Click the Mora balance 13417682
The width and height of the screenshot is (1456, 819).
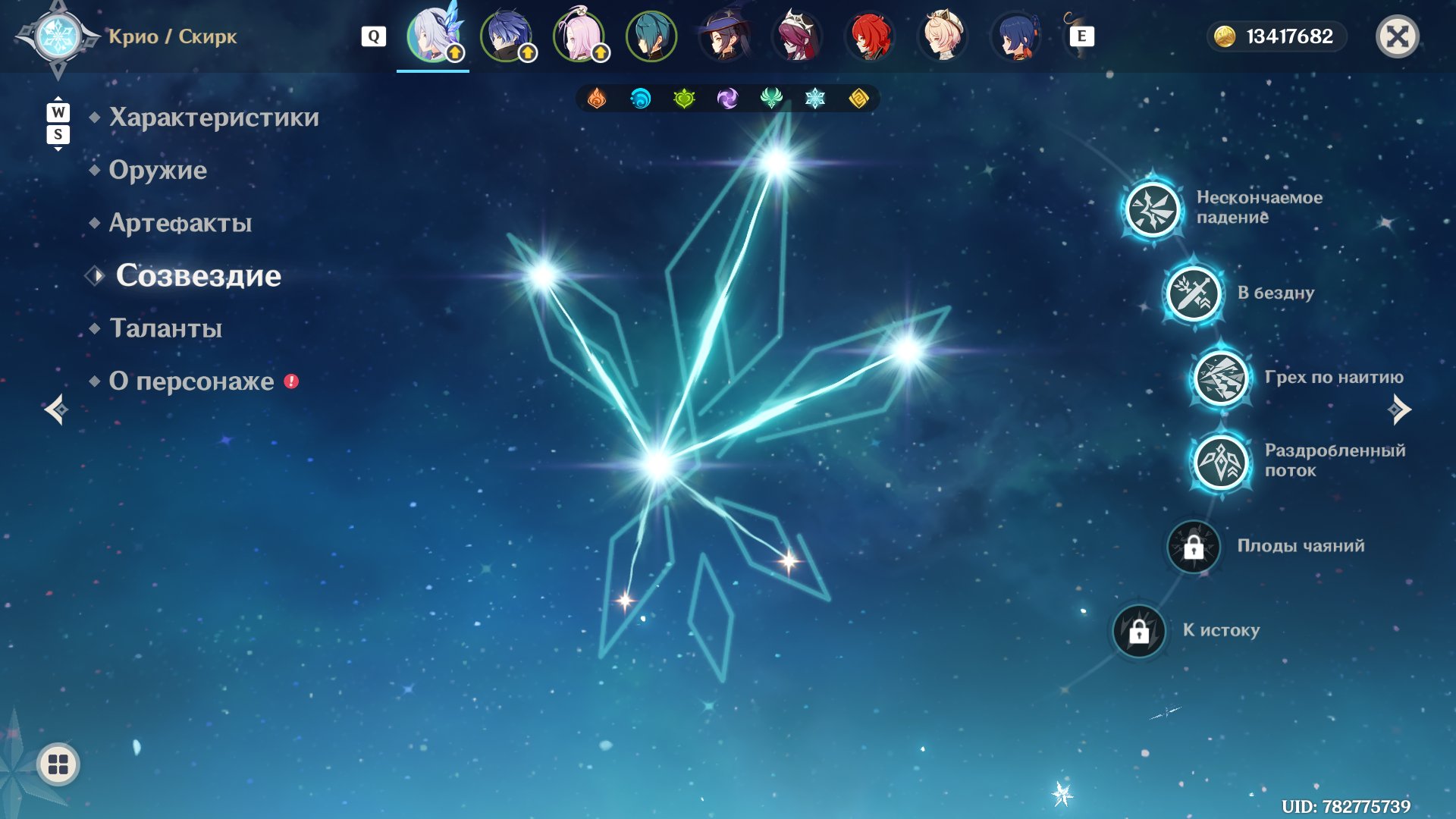pyautogui.click(x=1289, y=36)
